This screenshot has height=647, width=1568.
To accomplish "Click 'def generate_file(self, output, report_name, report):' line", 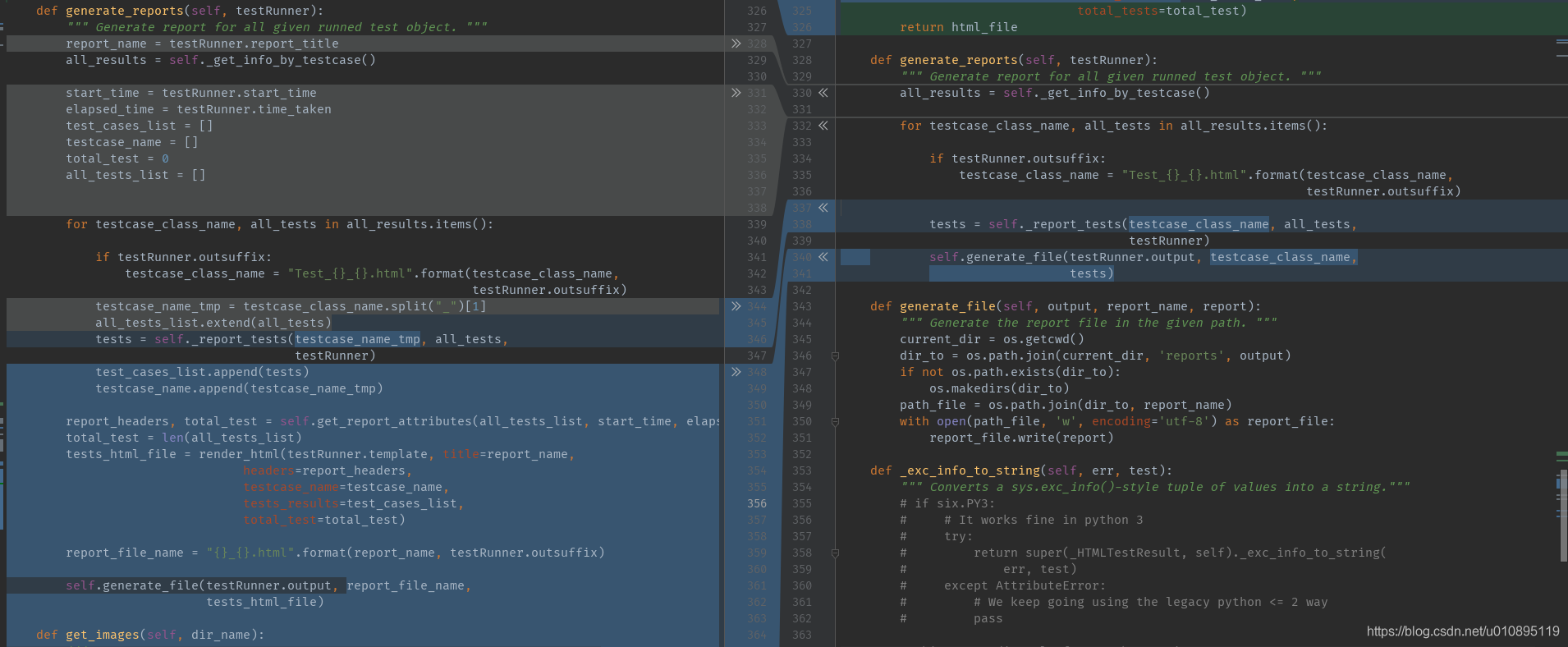I will (1066, 306).
